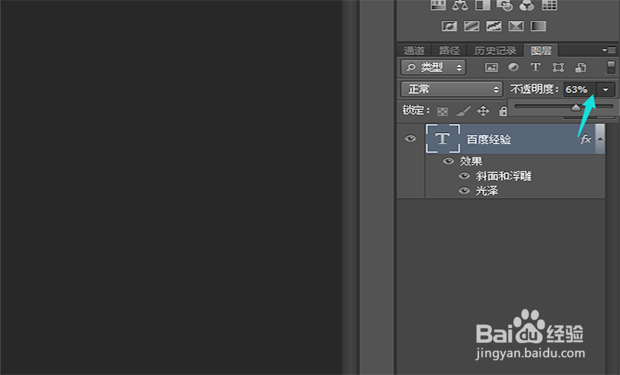Lock position move-arrows icon
The width and height of the screenshot is (620, 375).
click(483, 111)
